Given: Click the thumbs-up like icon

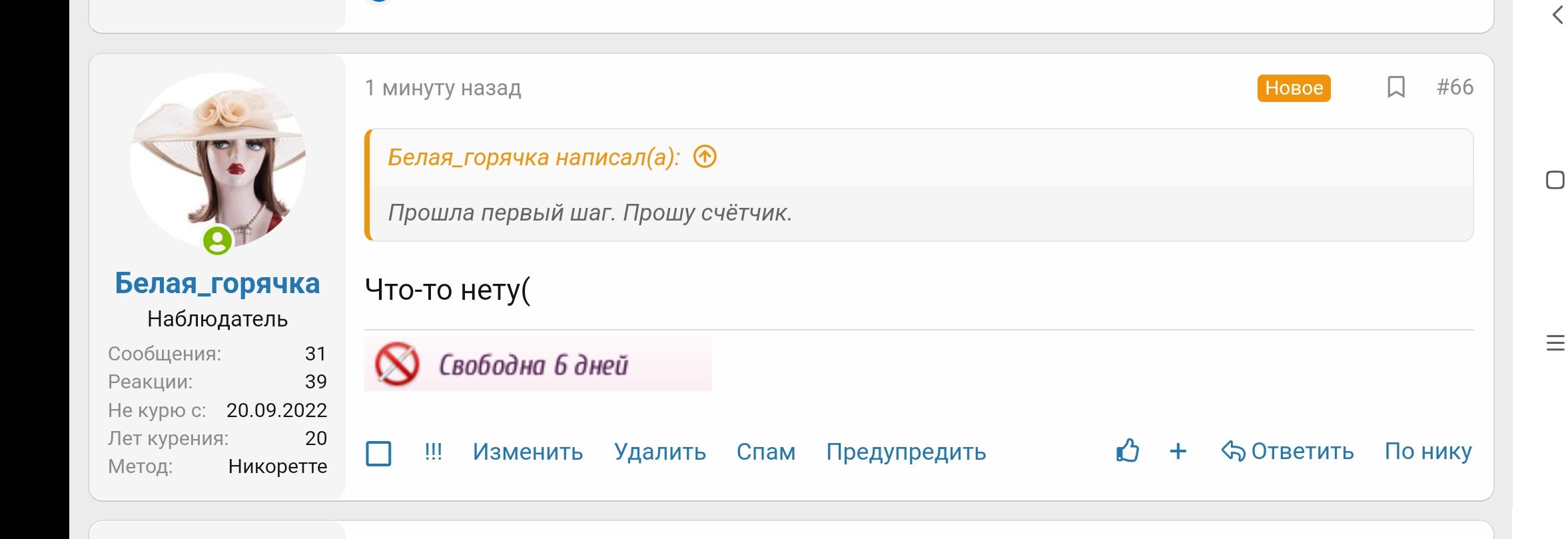Looking at the screenshot, I should (x=1127, y=451).
